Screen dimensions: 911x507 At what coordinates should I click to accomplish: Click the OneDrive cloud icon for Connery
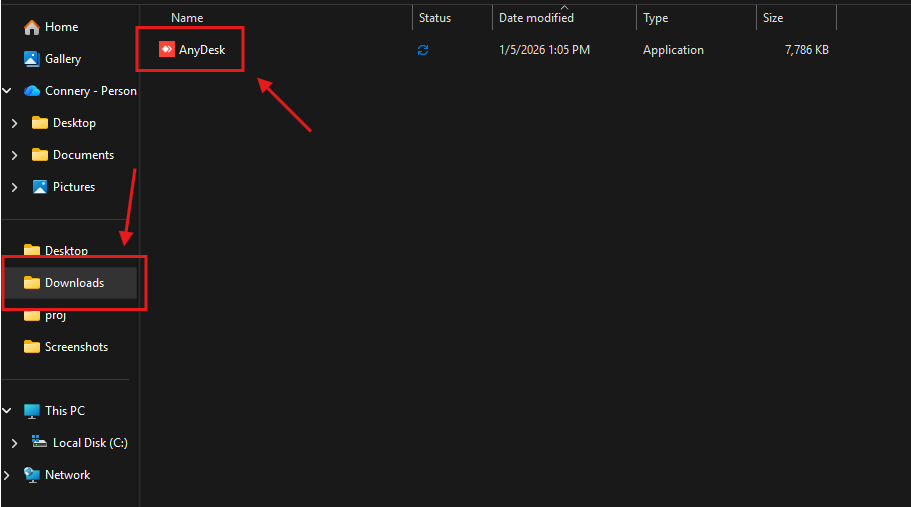click(32, 91)
